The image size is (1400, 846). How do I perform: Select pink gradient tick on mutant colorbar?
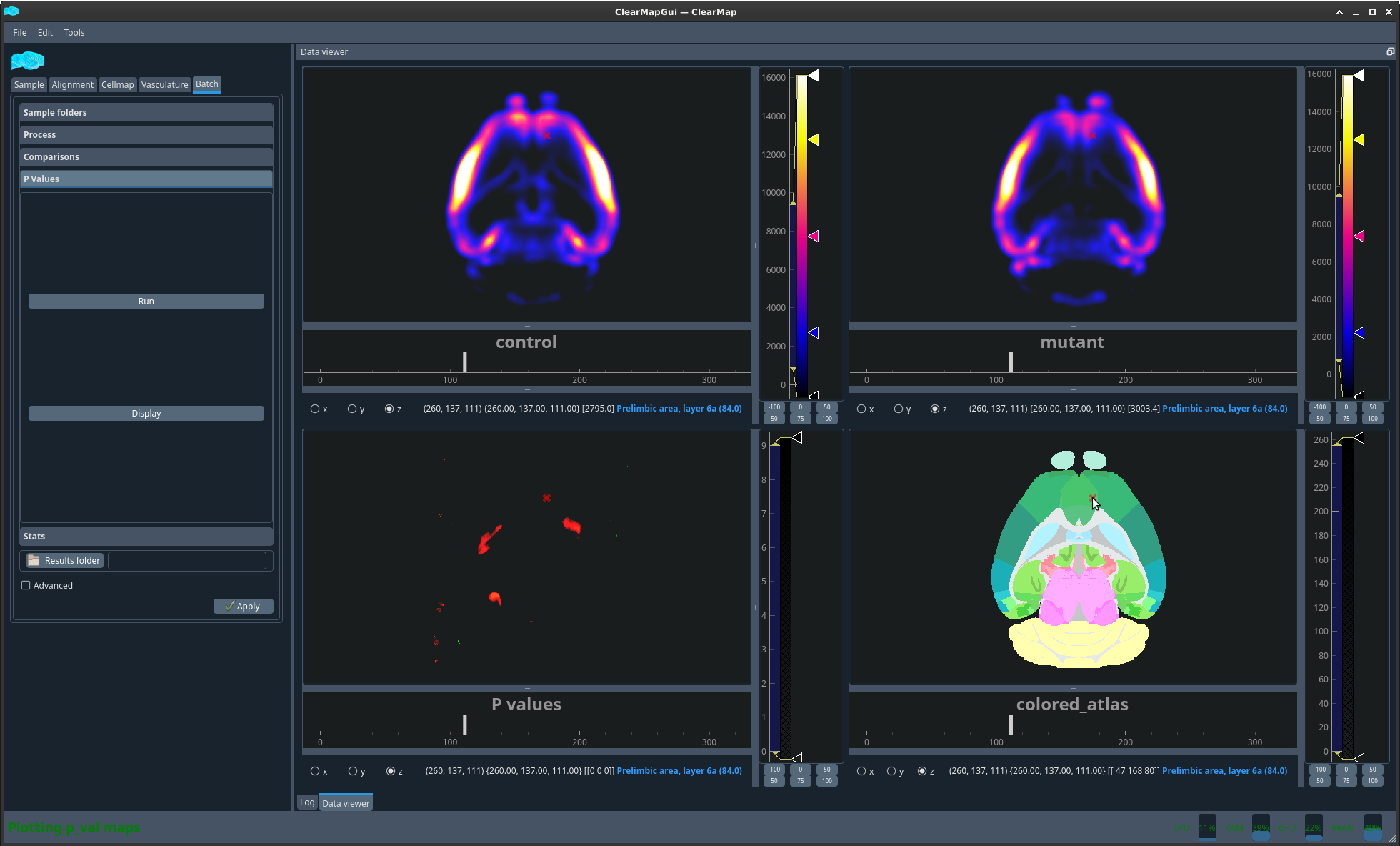click(1359, 236)
